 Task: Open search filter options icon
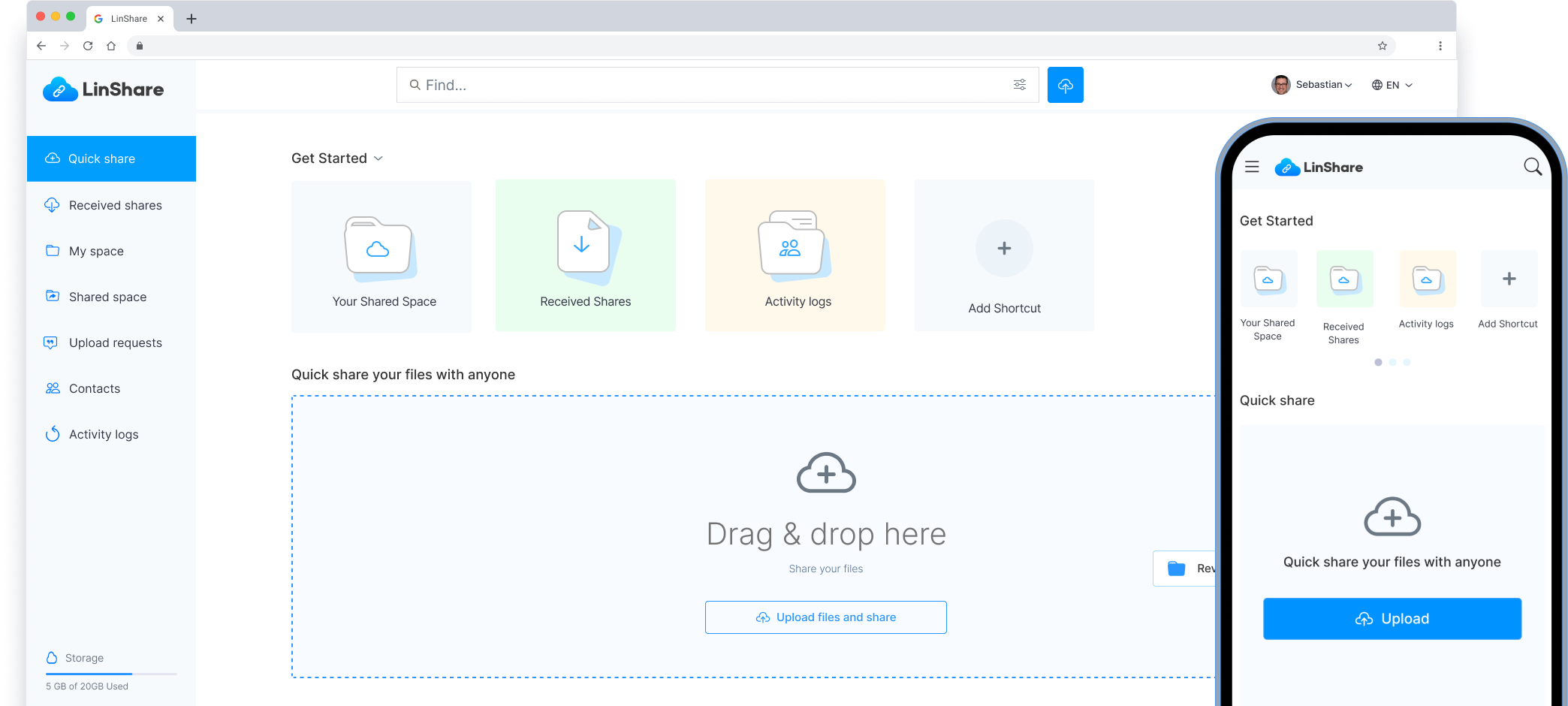1019,85
